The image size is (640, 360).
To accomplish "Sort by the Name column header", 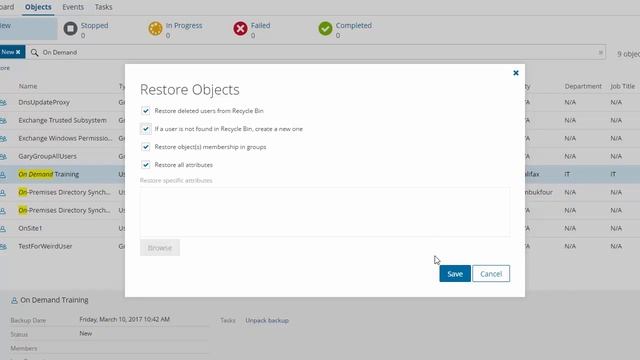I will point(28,86).
